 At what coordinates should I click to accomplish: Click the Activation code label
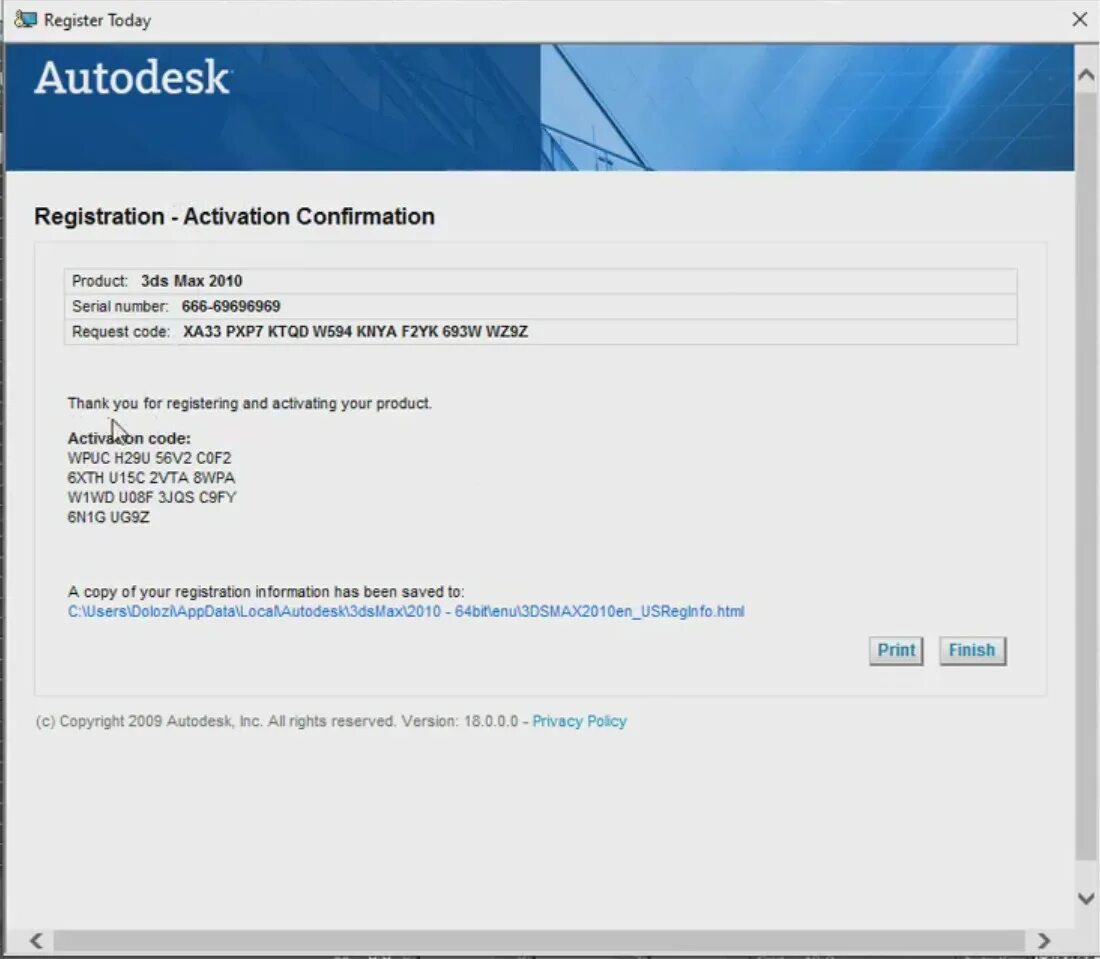[x=129, y=438]
